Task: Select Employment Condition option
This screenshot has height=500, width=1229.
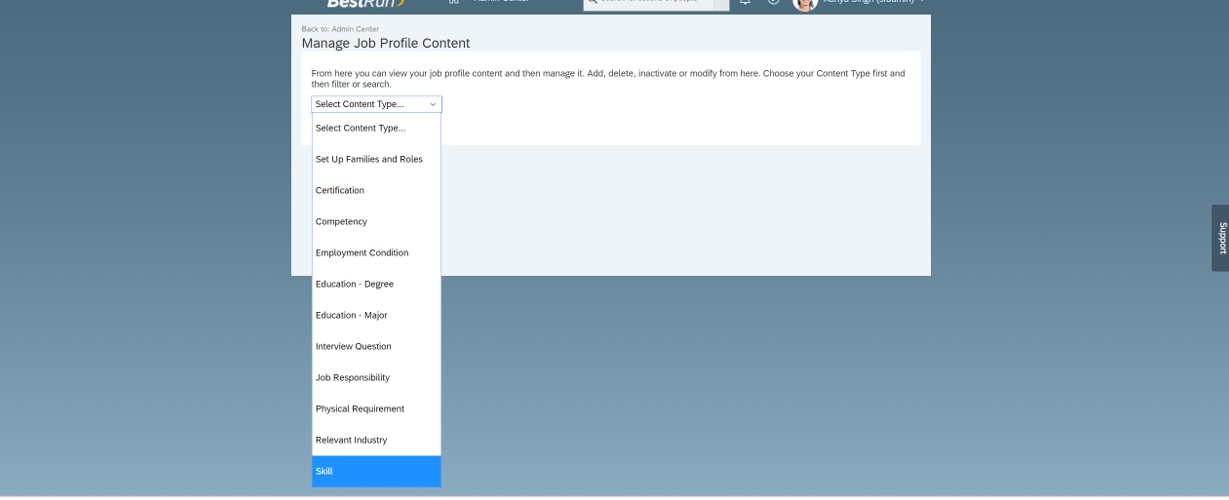Action: click(x=376, y=253)
